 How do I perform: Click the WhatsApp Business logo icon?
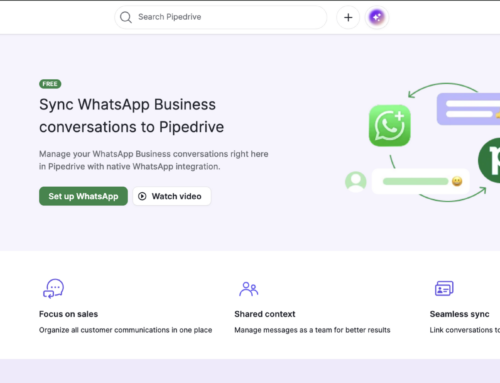390,125
